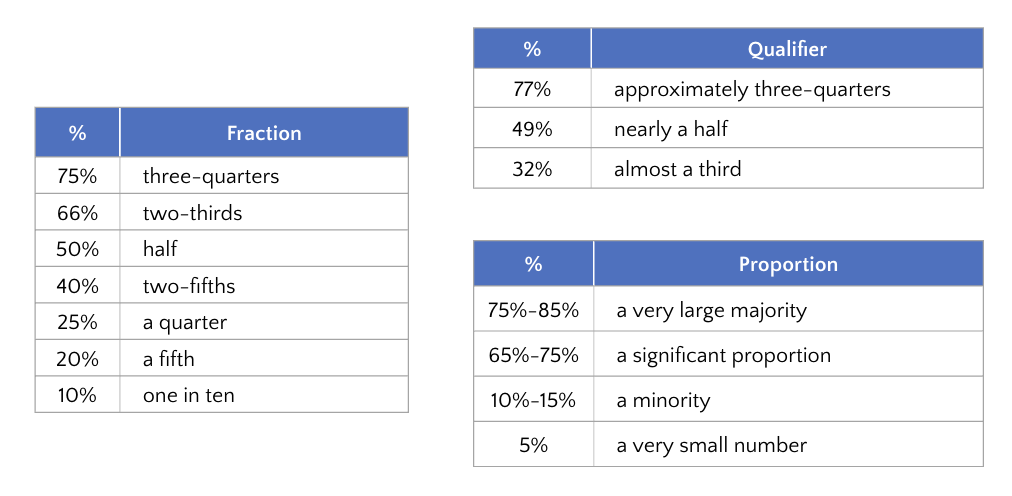Click the 'half' cell beside 50%

160,249
